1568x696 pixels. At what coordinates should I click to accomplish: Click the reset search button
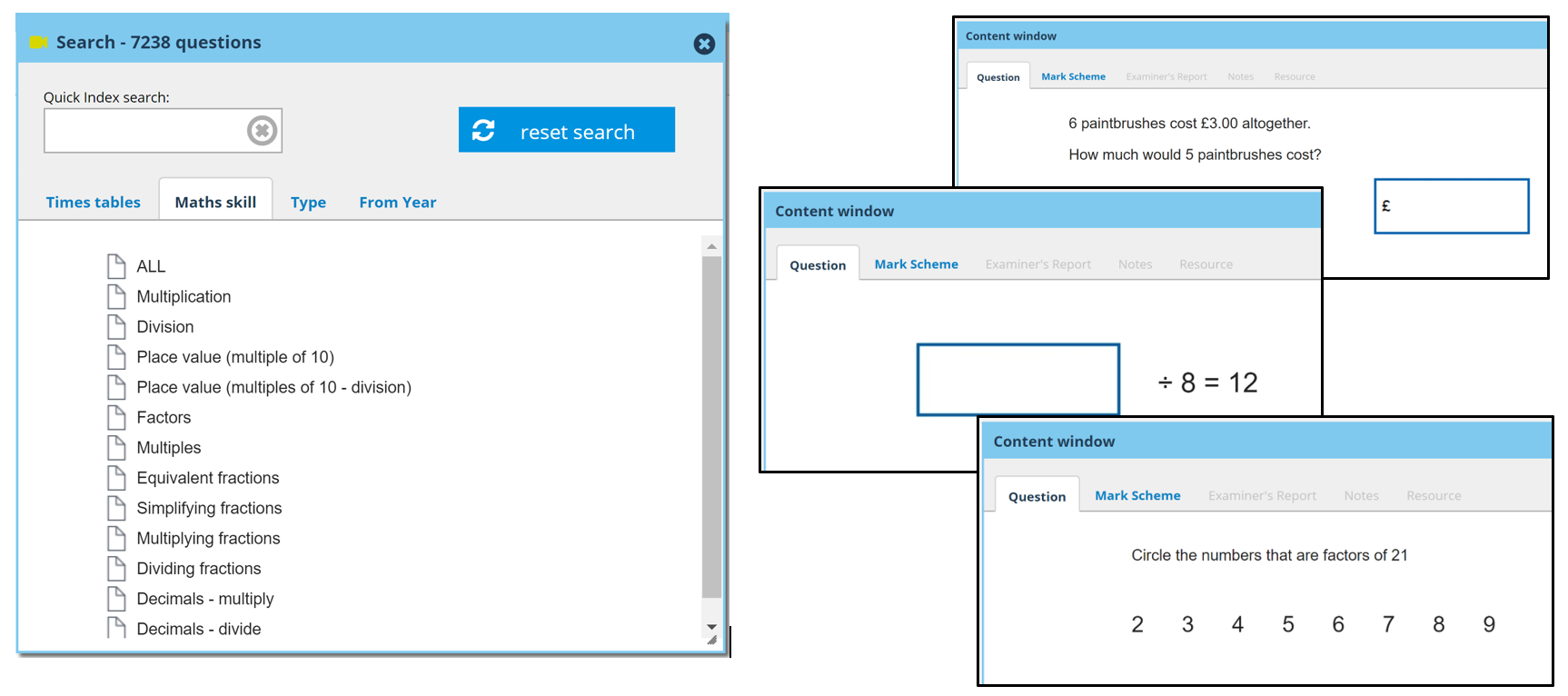[566, 130]
